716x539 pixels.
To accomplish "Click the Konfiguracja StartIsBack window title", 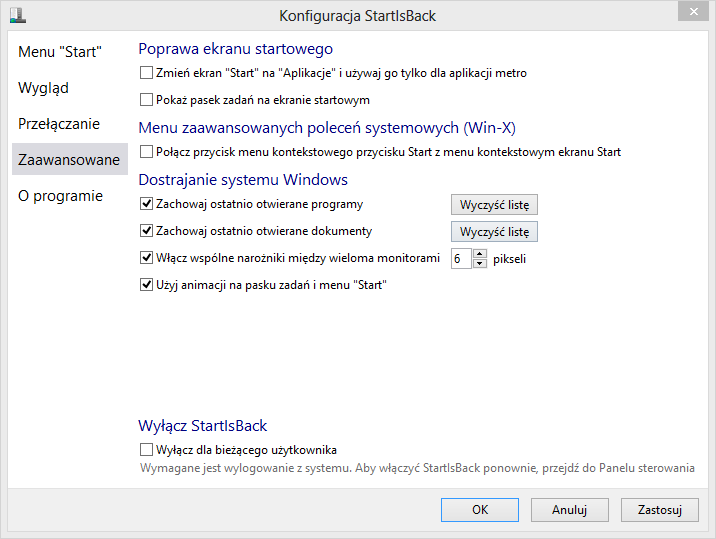I will pos(358,16).
